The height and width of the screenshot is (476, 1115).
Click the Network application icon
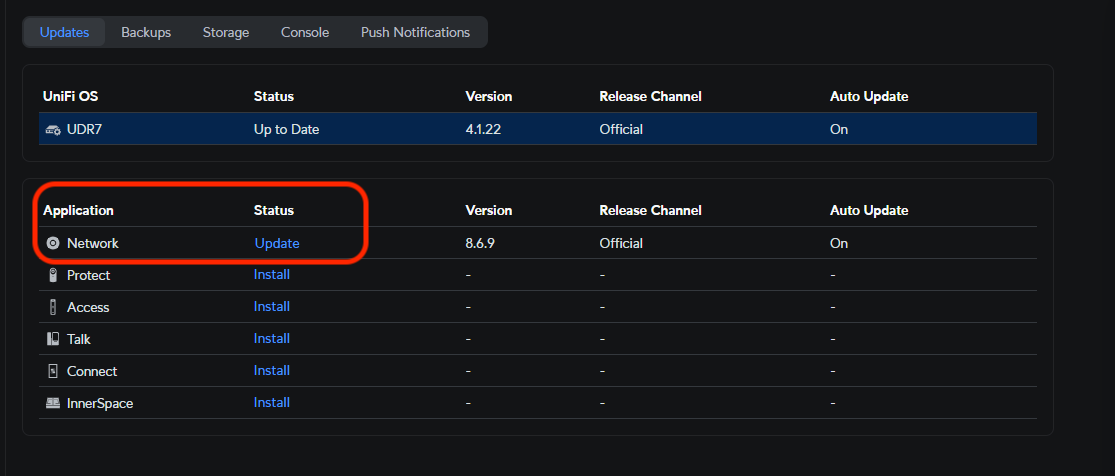(x=53, y=243)
